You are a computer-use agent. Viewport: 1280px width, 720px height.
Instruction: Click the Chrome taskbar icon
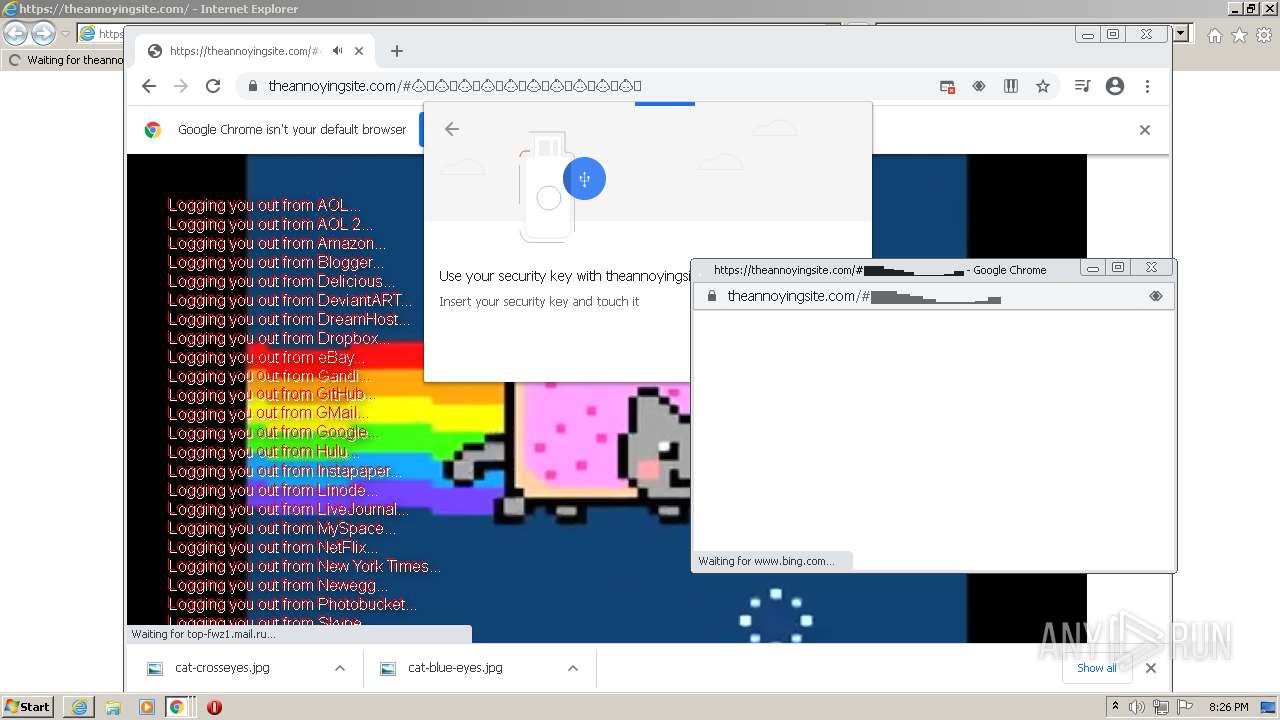point(177,707)
